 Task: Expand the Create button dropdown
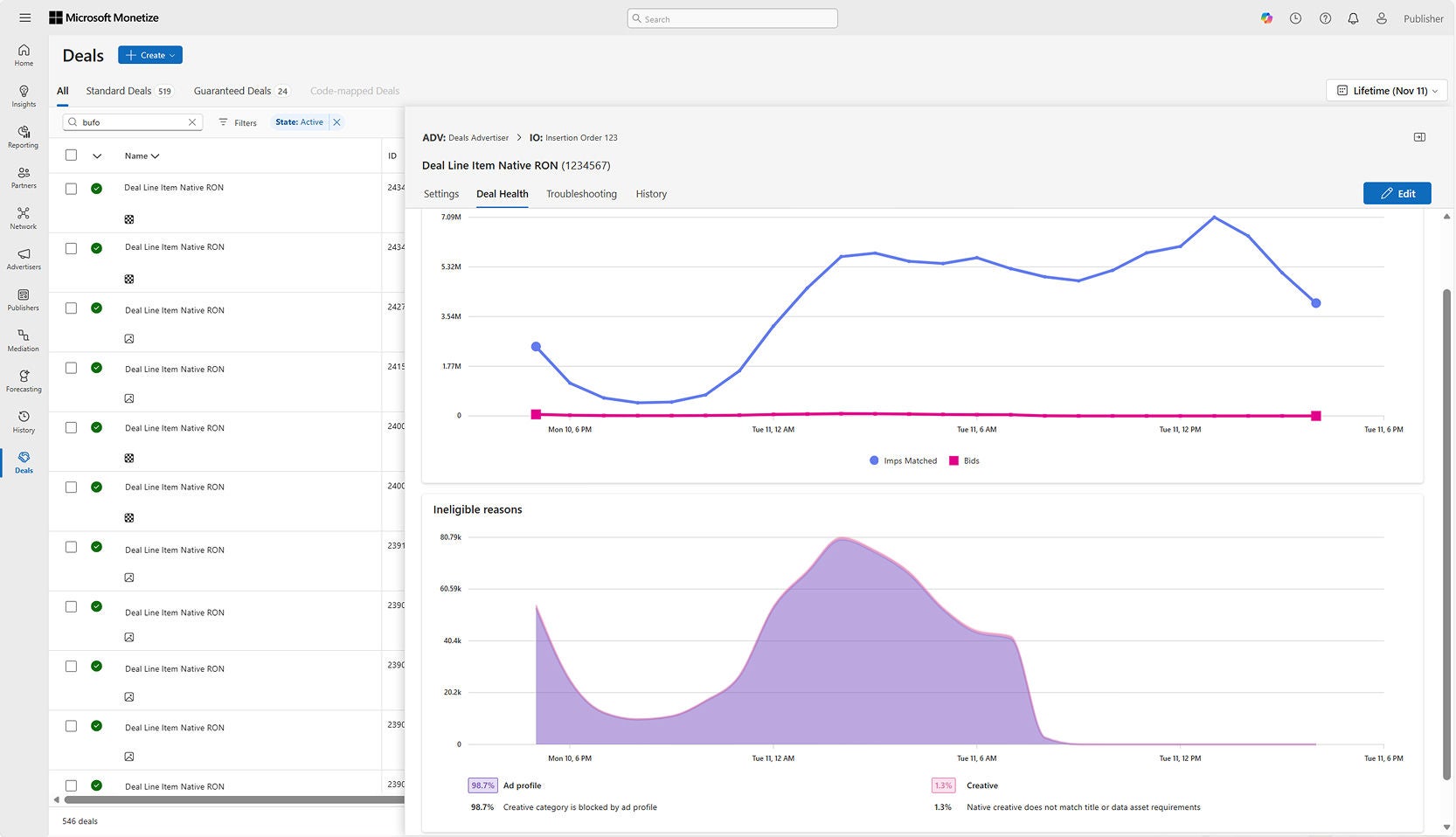tap(171, 55)
